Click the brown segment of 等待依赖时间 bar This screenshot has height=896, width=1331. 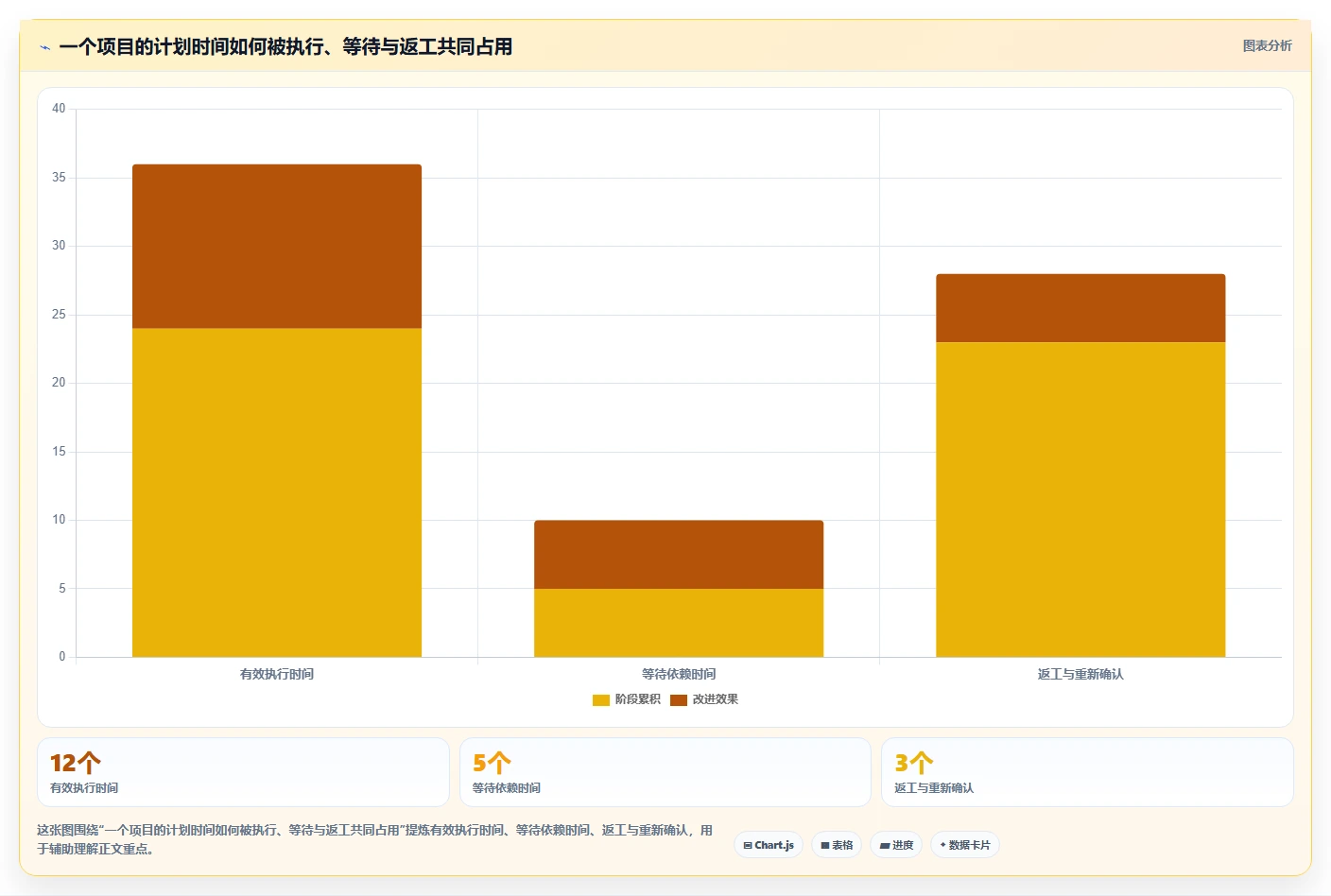679,555
